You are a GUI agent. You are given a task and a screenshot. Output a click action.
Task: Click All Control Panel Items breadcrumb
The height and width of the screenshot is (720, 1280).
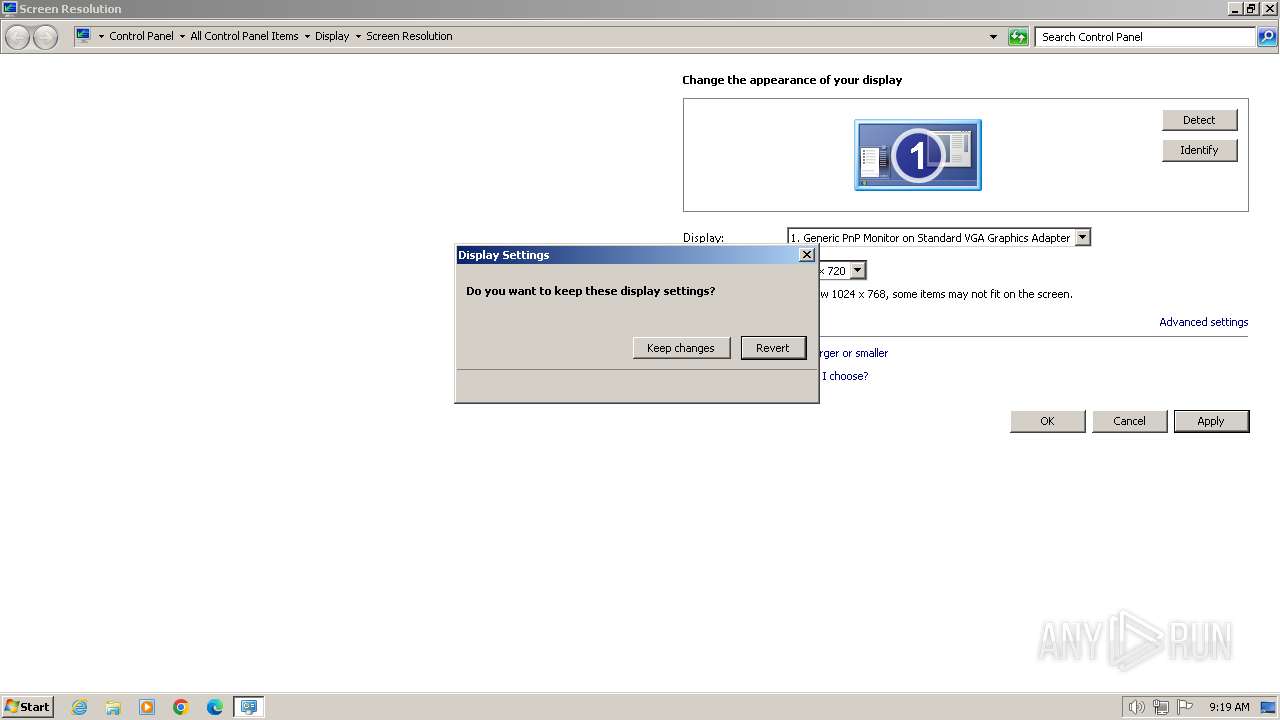click(244, 36)
